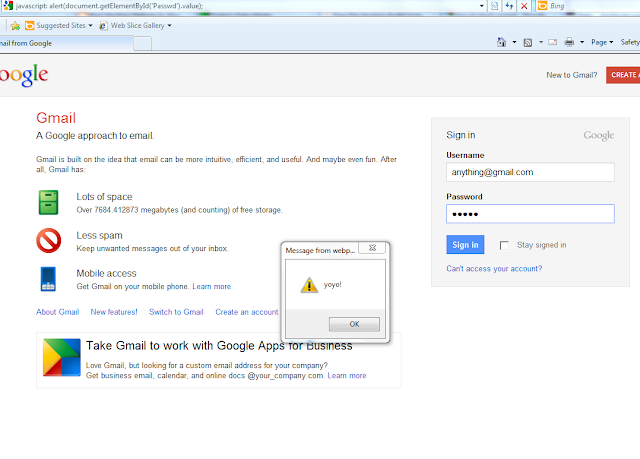Image resolution: width=640 pixels, height=459 pixels.
Task: Open the New features! link
Action: click(x=114, y=312)
